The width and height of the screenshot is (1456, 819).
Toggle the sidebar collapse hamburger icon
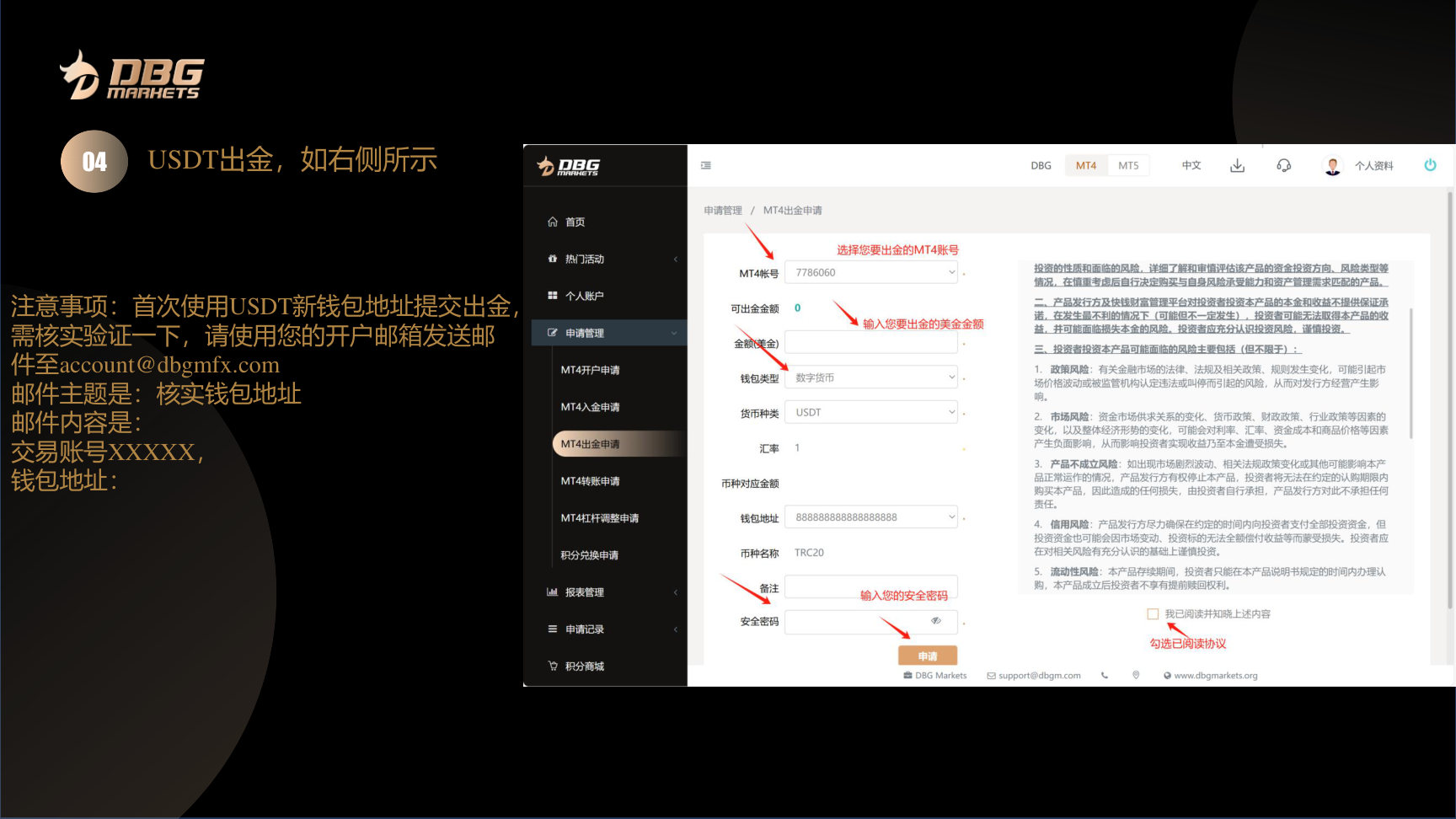tap(706, 165)
